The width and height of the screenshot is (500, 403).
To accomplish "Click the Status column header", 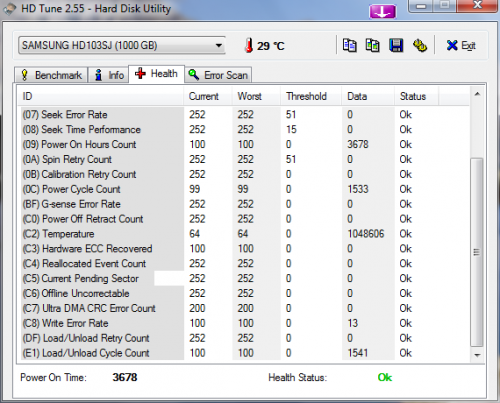I will [x=417, y=96].
